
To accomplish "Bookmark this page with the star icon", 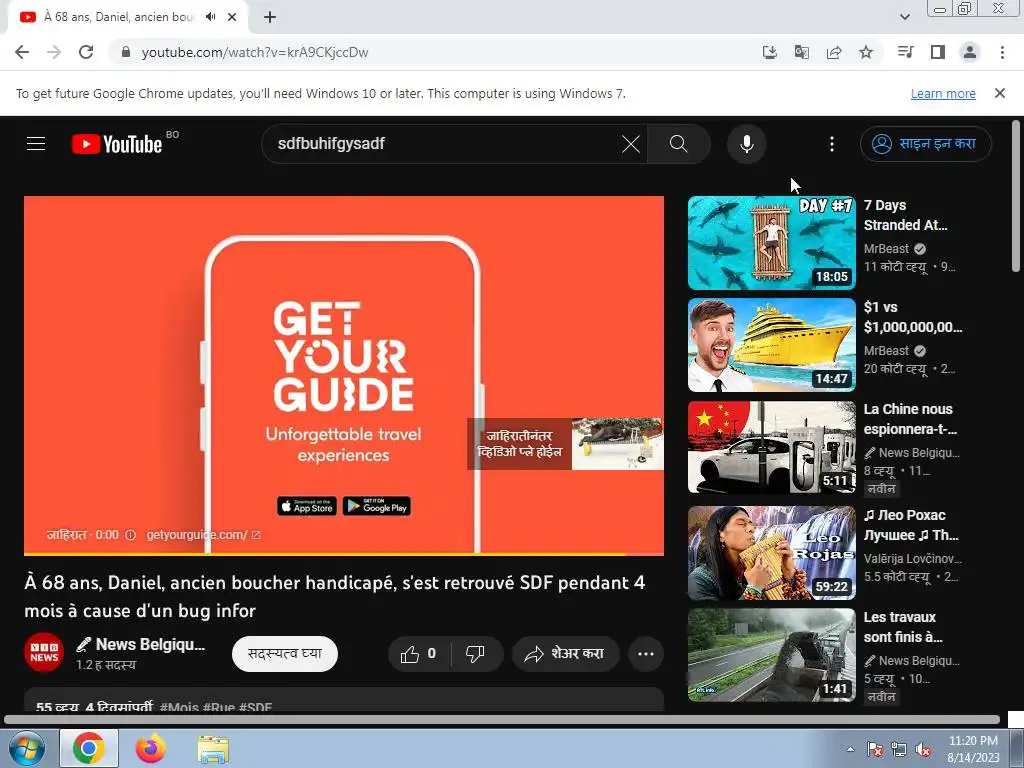I will [x=866, y=52].
